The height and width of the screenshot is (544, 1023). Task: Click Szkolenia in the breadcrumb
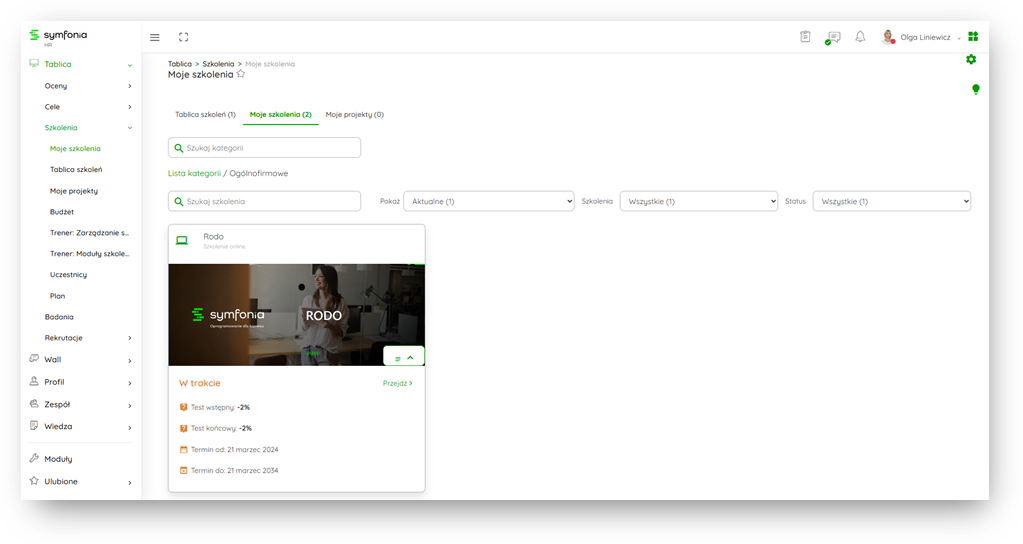(x=218, y=64)
